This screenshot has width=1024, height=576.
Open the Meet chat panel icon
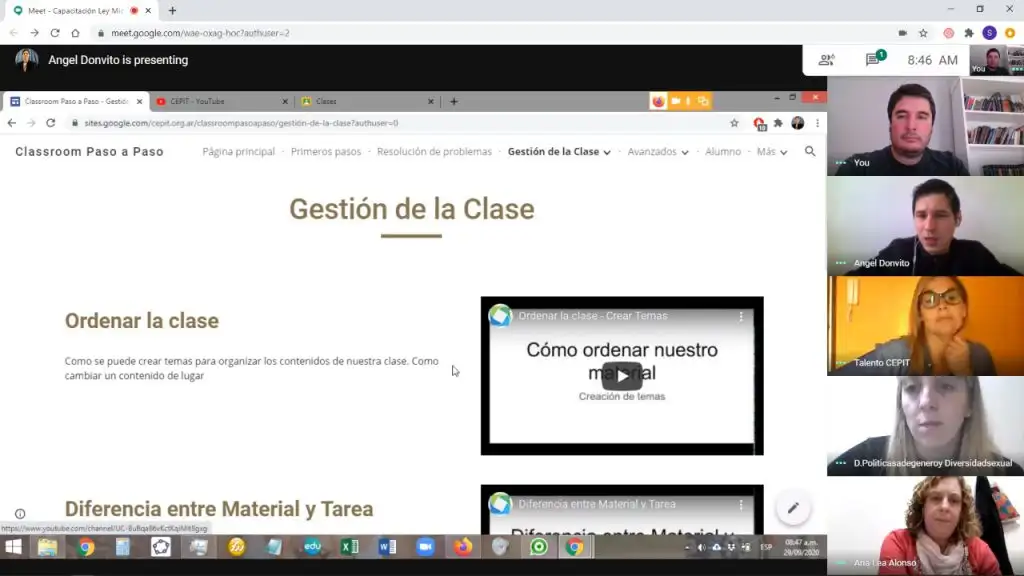(872, 60)
